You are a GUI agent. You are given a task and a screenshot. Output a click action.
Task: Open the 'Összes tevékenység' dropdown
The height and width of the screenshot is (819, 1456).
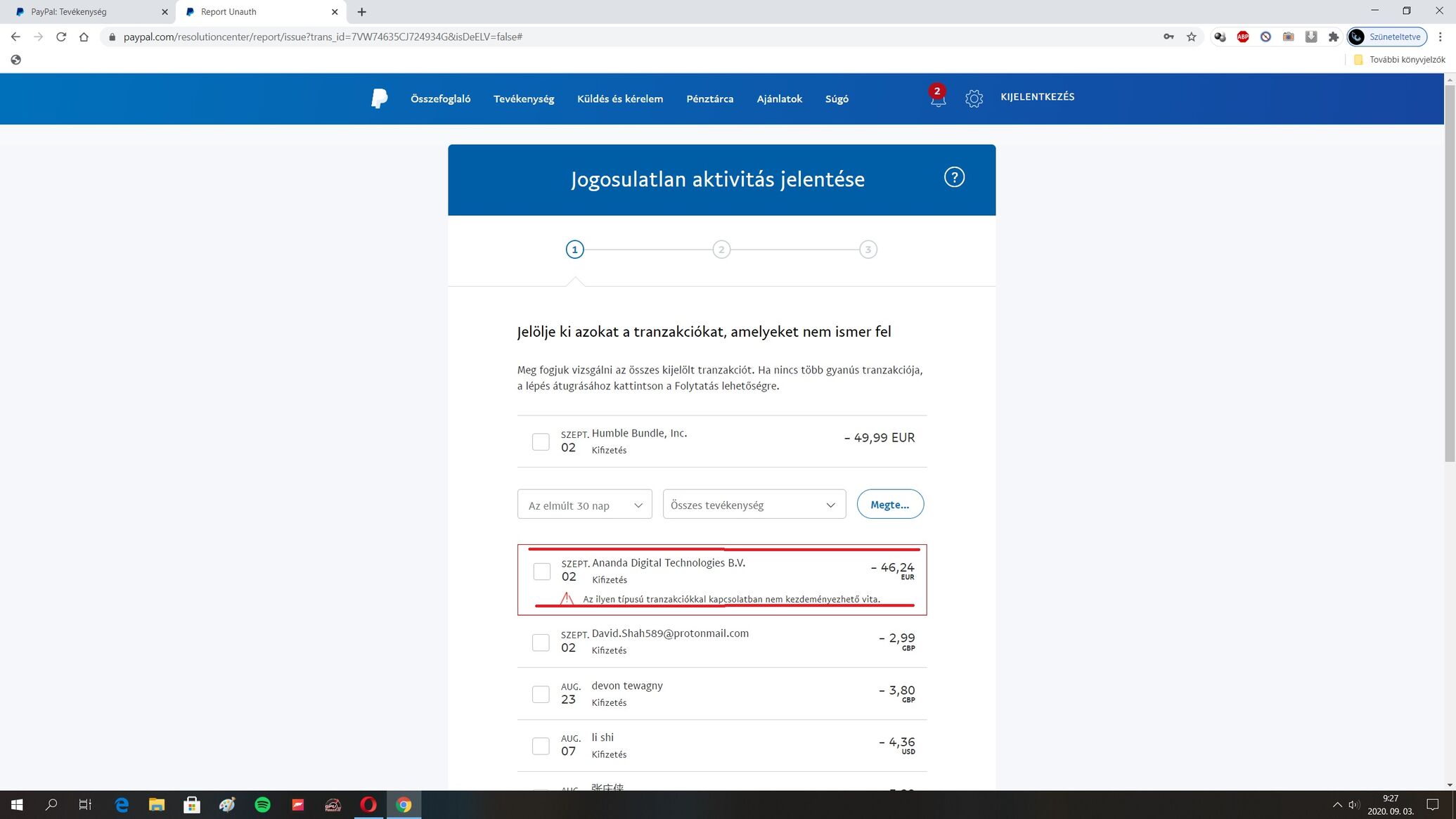click(x=754, y=505)
